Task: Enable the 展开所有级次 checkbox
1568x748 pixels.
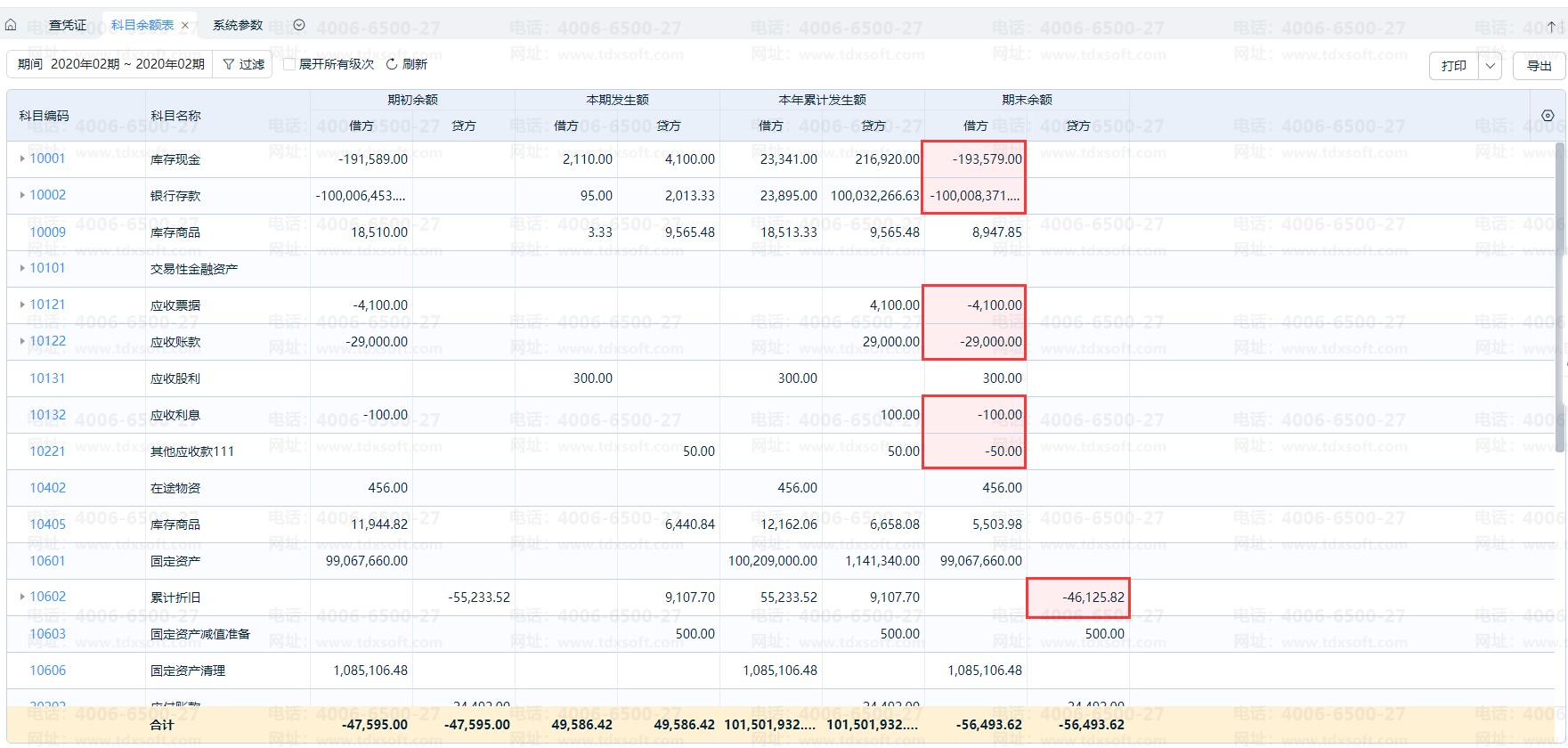Action: pyautogui.click(x=289, y=64)
